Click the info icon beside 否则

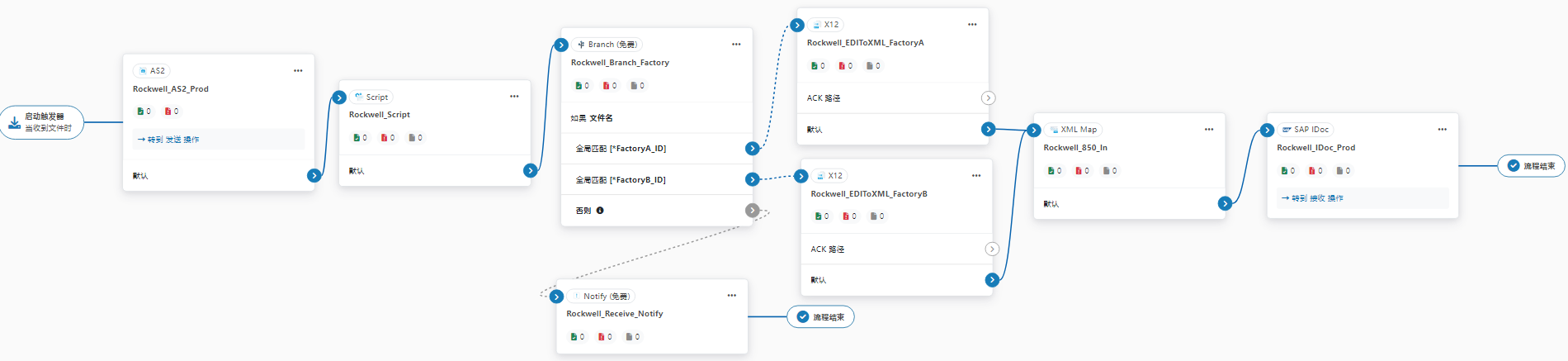point(600,211)
